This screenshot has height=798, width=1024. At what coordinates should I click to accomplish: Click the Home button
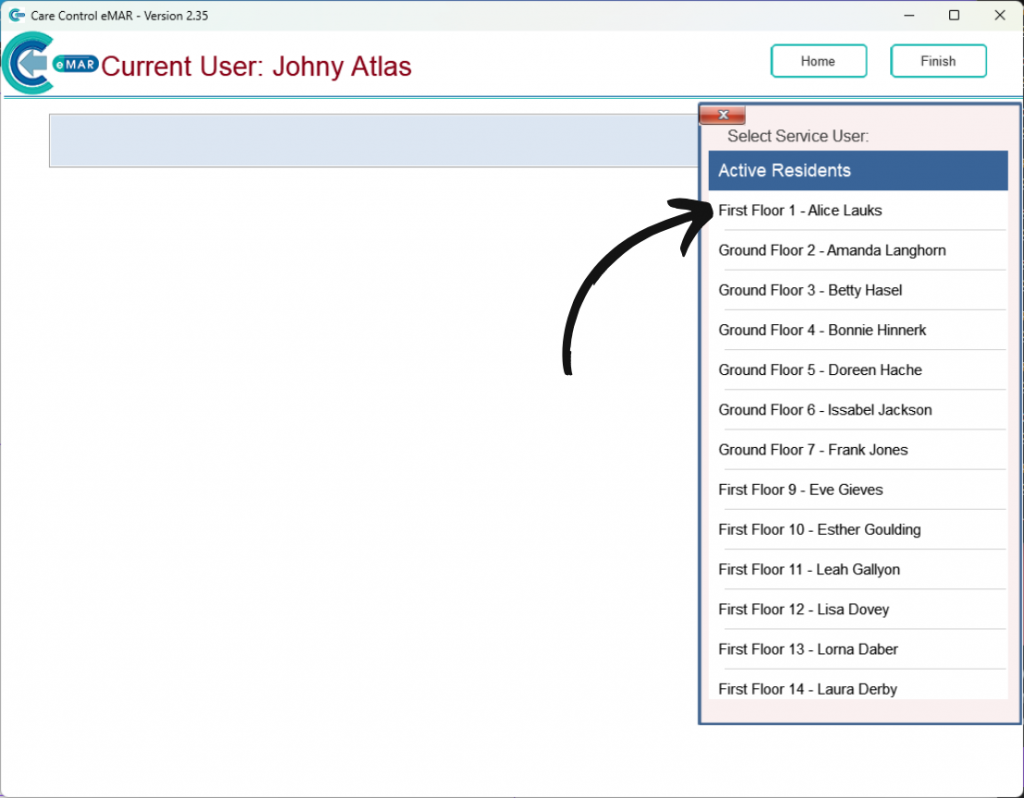[818, 60]
